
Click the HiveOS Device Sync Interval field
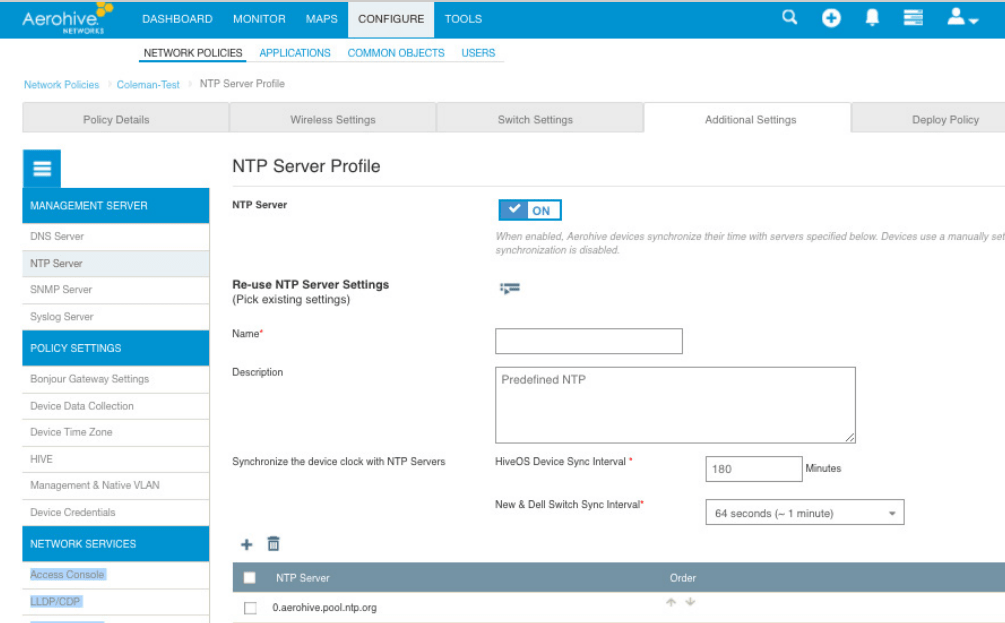coord(753,469)
